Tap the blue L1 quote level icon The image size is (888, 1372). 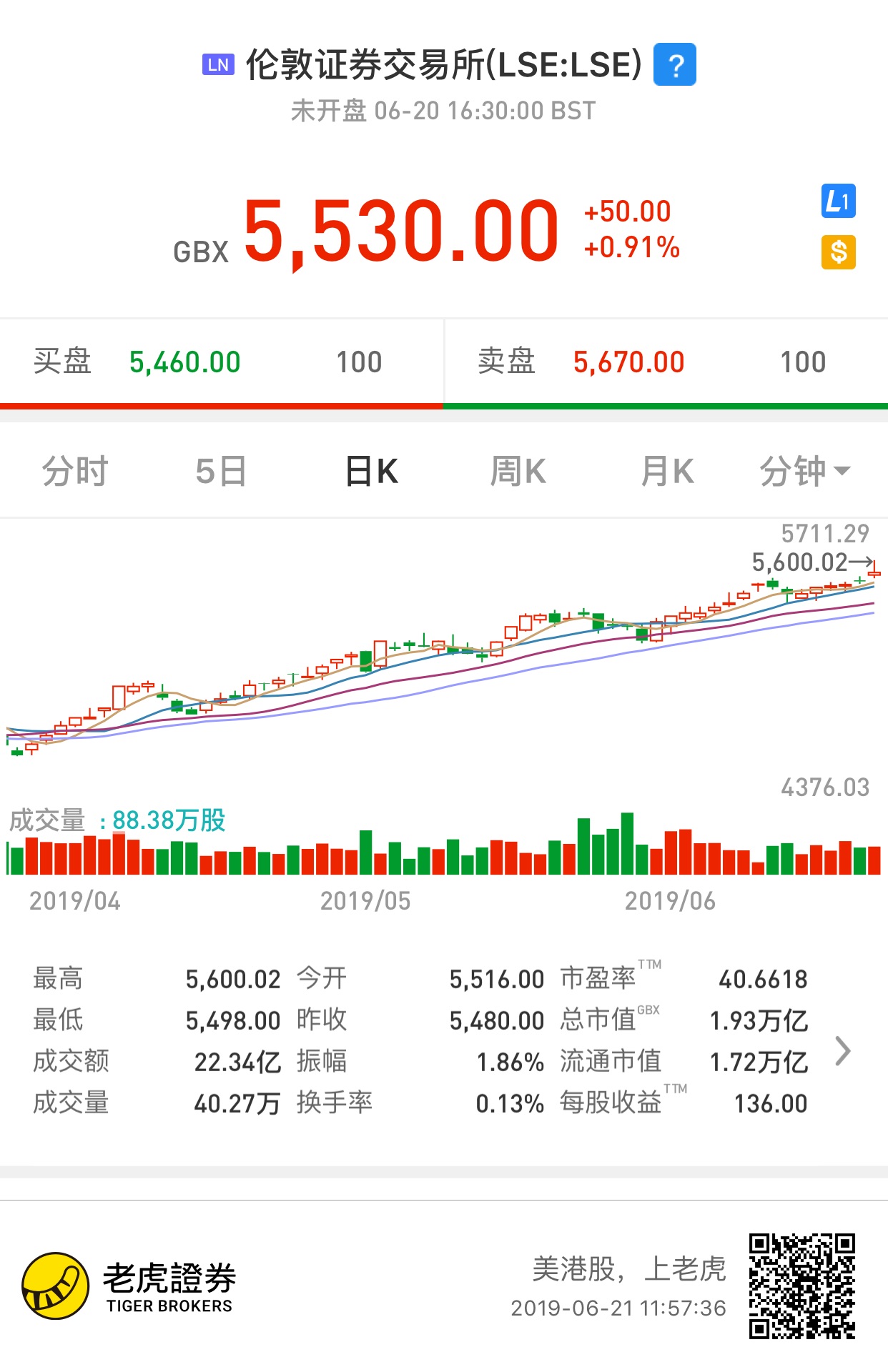(838, 202)
